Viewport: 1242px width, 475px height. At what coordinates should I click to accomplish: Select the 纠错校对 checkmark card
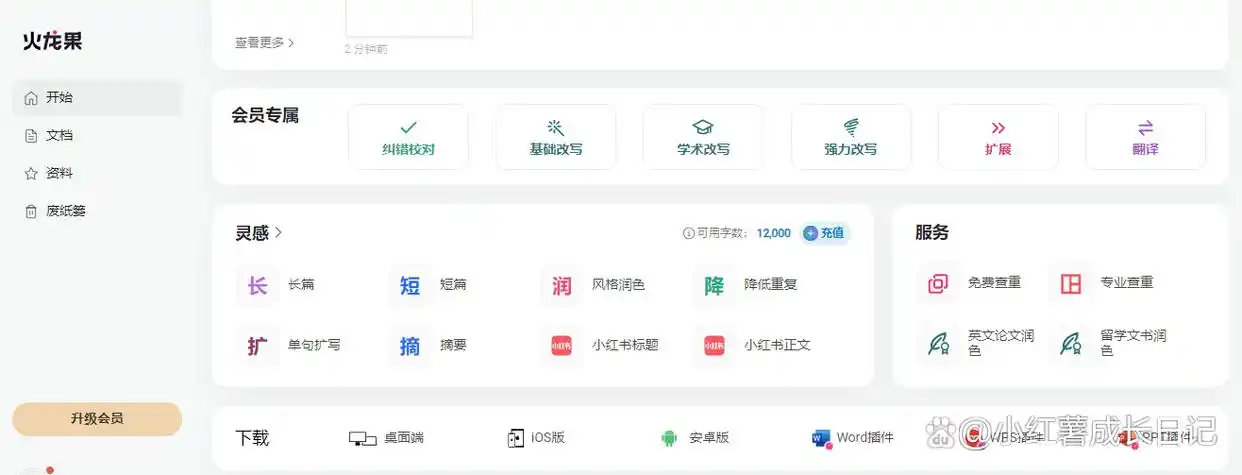(x=408, y=137)
